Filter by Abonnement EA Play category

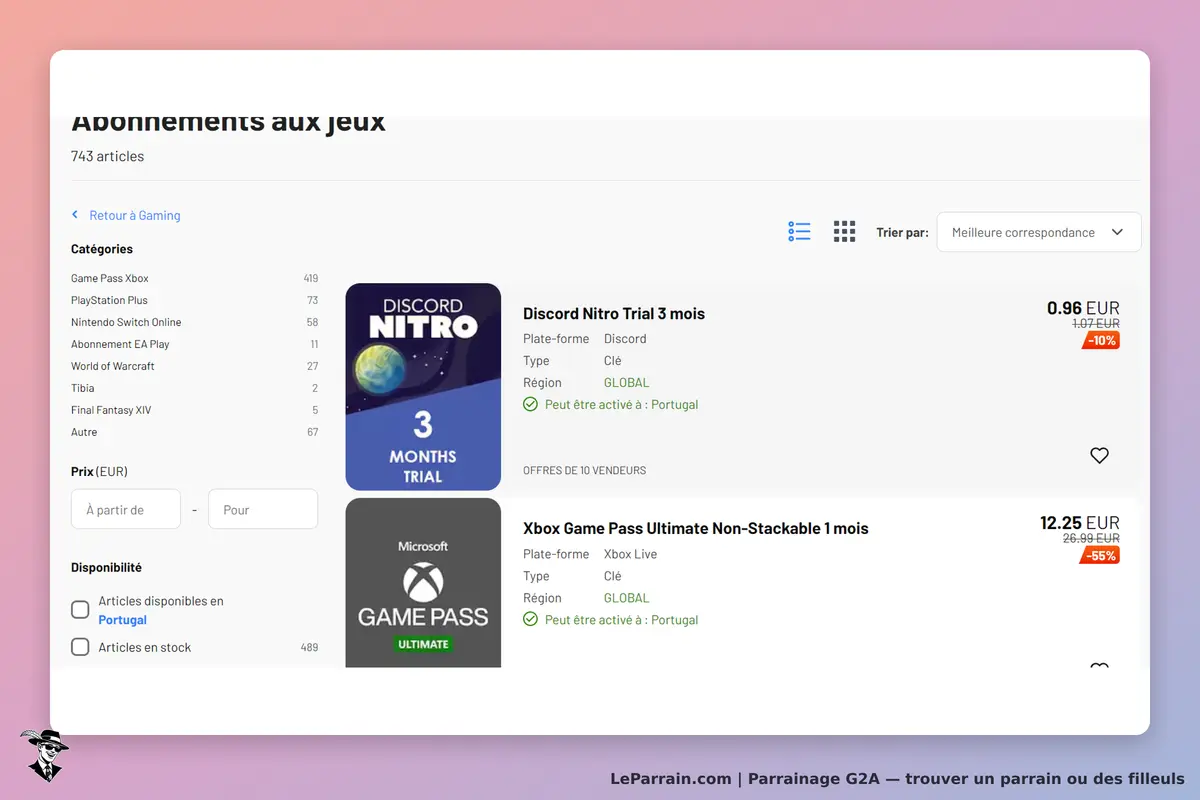(120, 344)
